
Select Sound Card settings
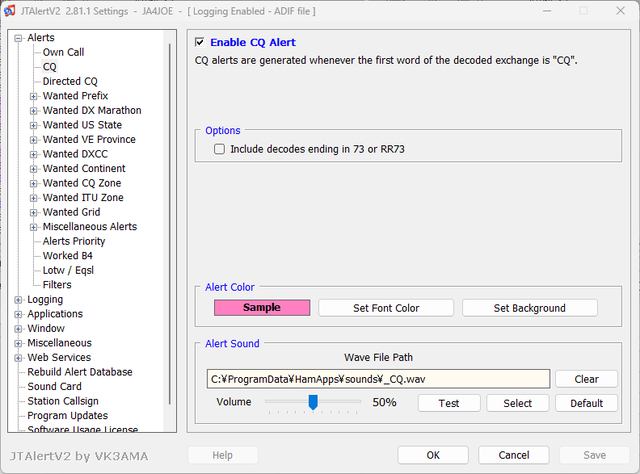[x=54, y=386]
